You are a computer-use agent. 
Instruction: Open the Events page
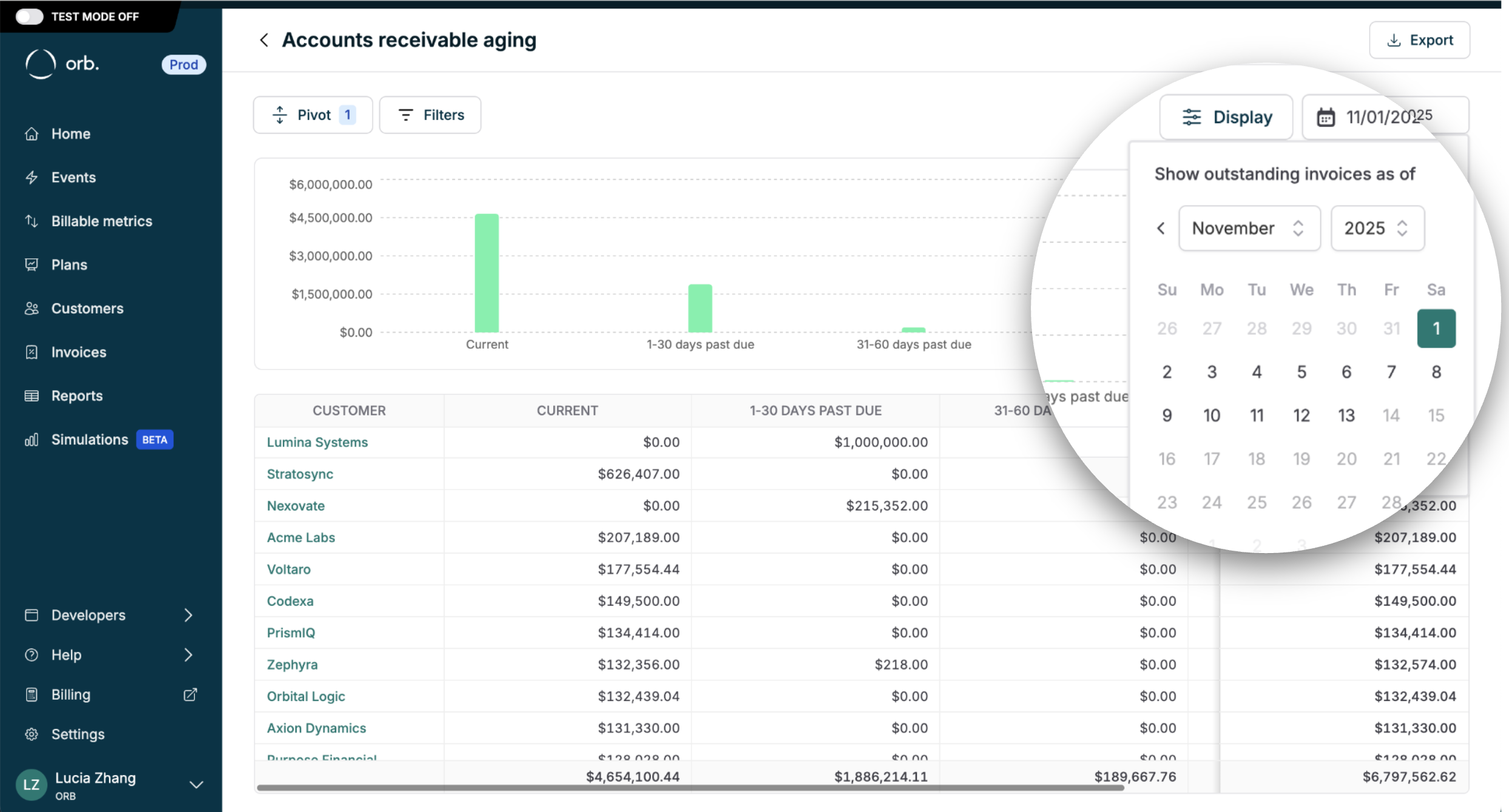click(x=73, y=178)
